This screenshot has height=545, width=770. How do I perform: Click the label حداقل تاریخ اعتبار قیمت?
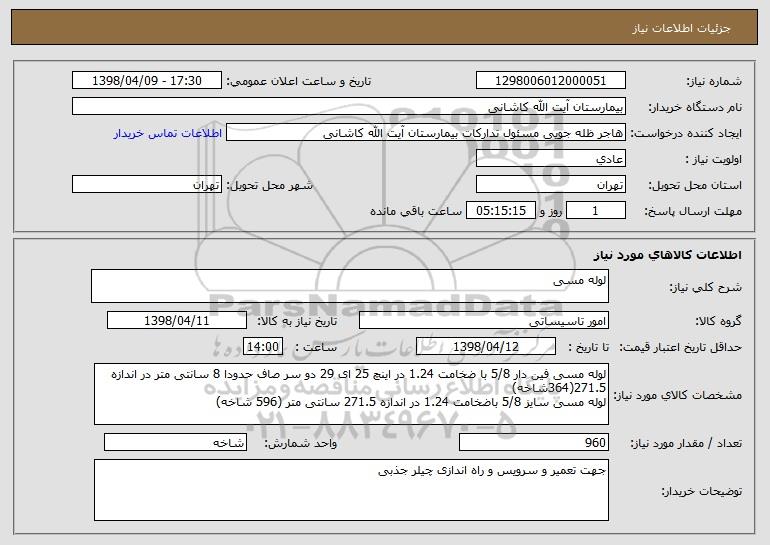pos(681,347)
